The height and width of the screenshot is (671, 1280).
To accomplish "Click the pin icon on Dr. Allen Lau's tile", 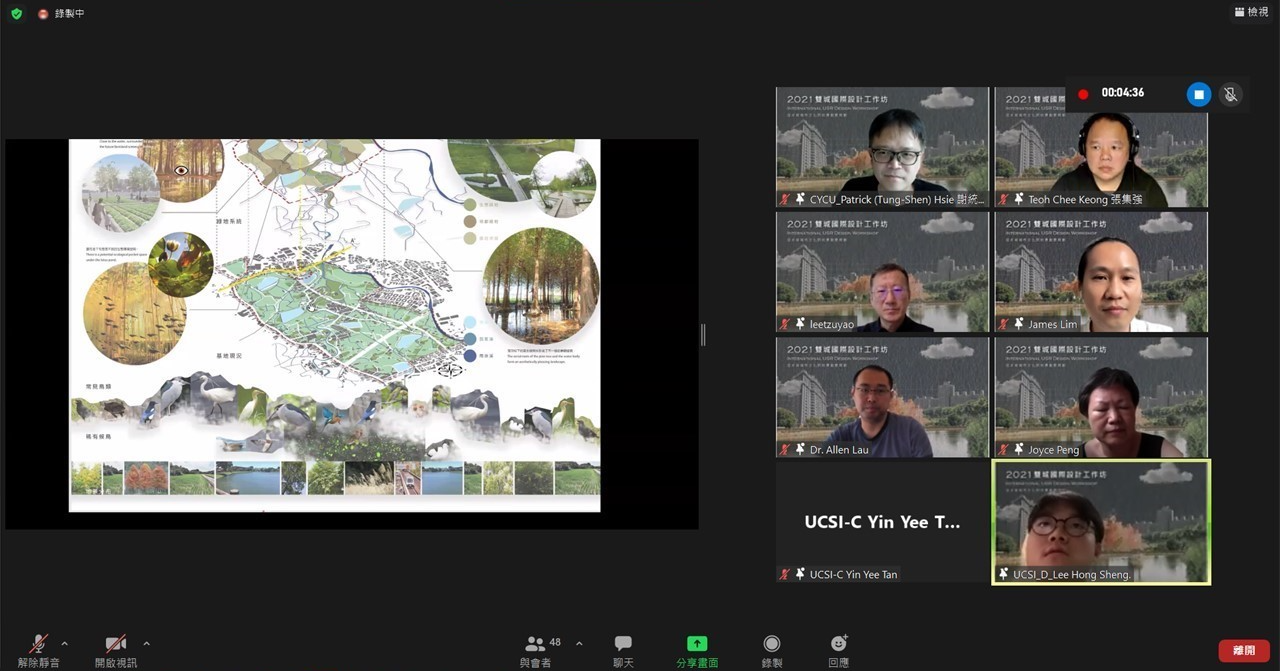I will [x=800, y=450].
